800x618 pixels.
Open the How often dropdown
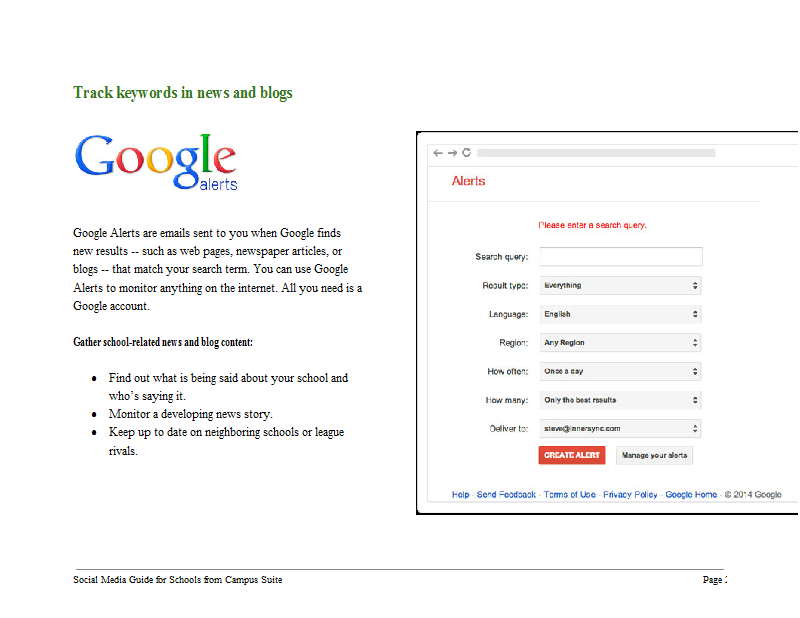[x=620, y=371]
